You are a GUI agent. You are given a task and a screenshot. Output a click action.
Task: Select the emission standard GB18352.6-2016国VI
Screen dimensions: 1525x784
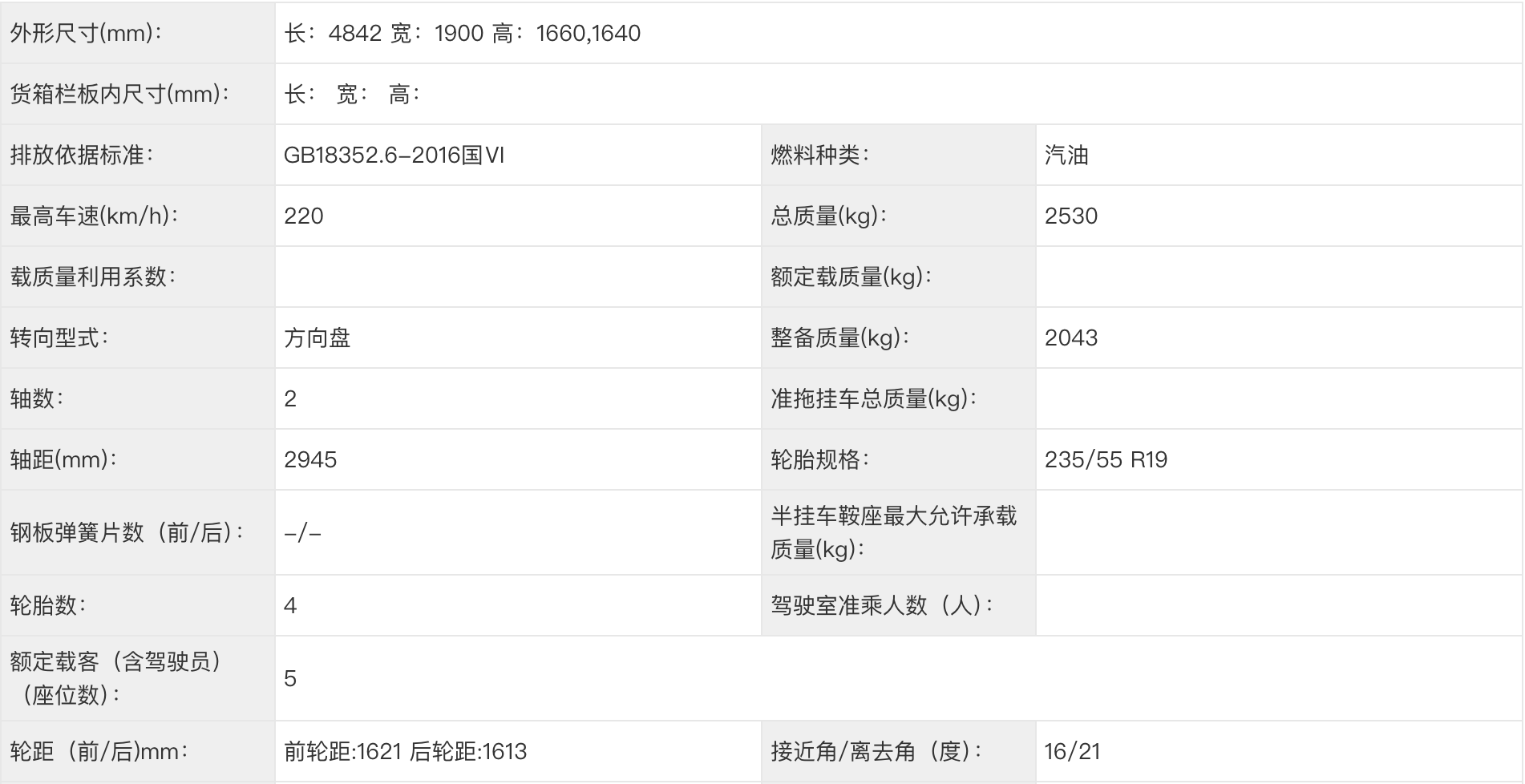pyautogui.click(x=394, y=155)
